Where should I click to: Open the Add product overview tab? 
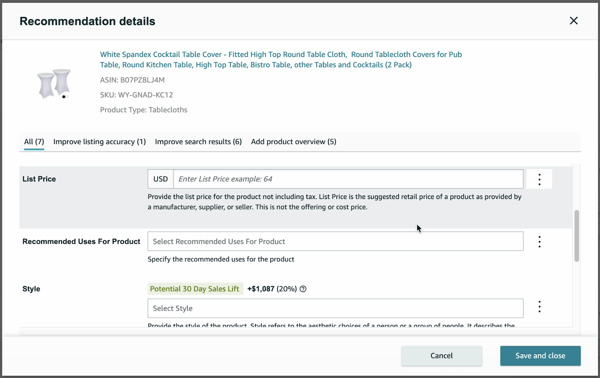click(293, 142)
